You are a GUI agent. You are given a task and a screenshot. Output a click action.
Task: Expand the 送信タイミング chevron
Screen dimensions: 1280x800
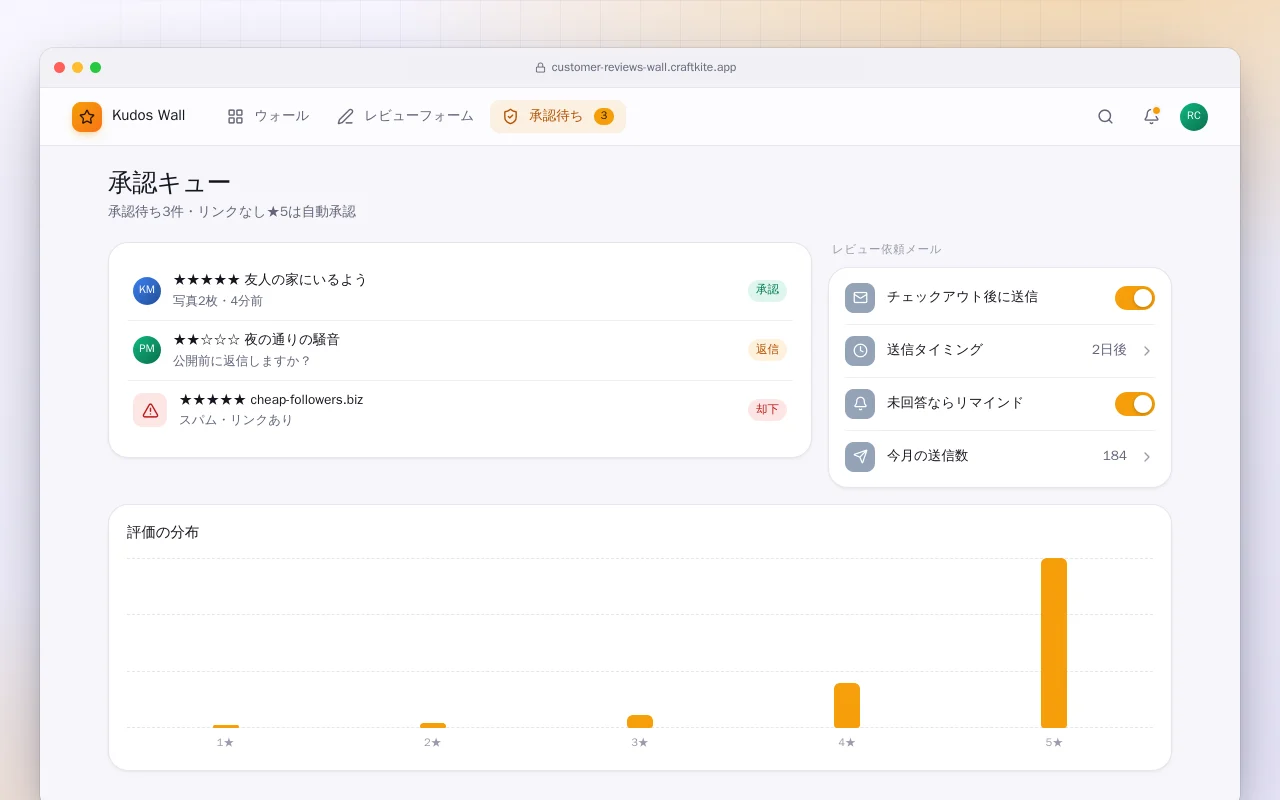1147,351
